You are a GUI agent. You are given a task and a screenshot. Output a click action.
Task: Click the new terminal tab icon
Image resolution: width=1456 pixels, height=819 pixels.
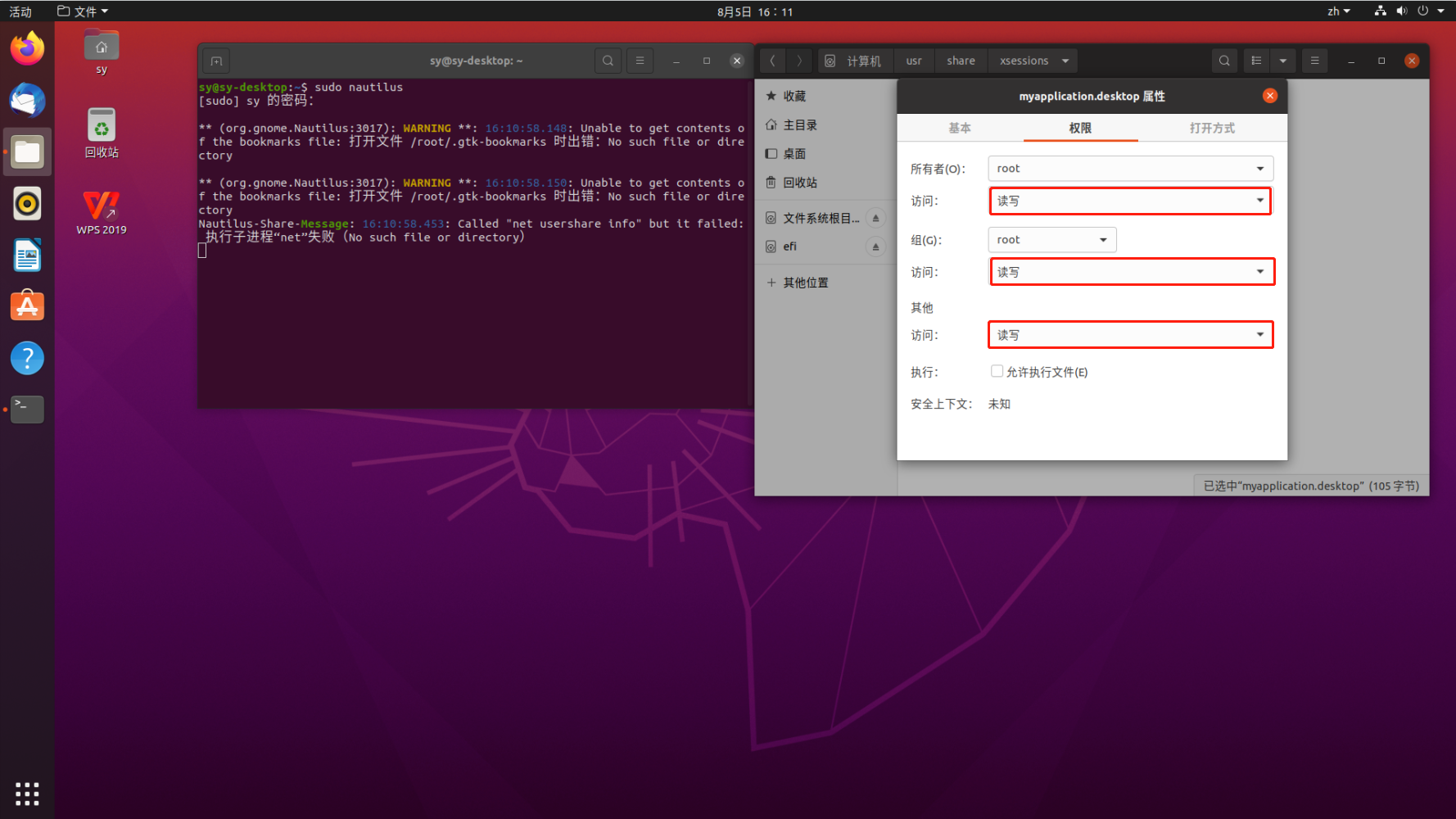tap(216, 61)
